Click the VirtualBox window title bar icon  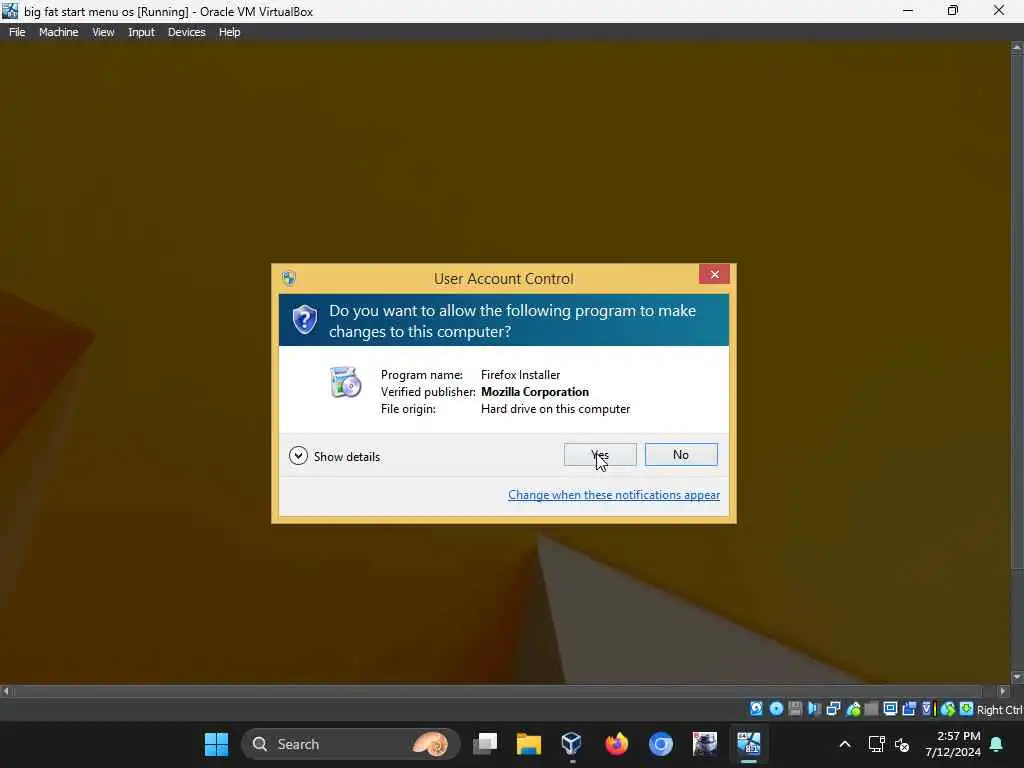pos(10,11)
